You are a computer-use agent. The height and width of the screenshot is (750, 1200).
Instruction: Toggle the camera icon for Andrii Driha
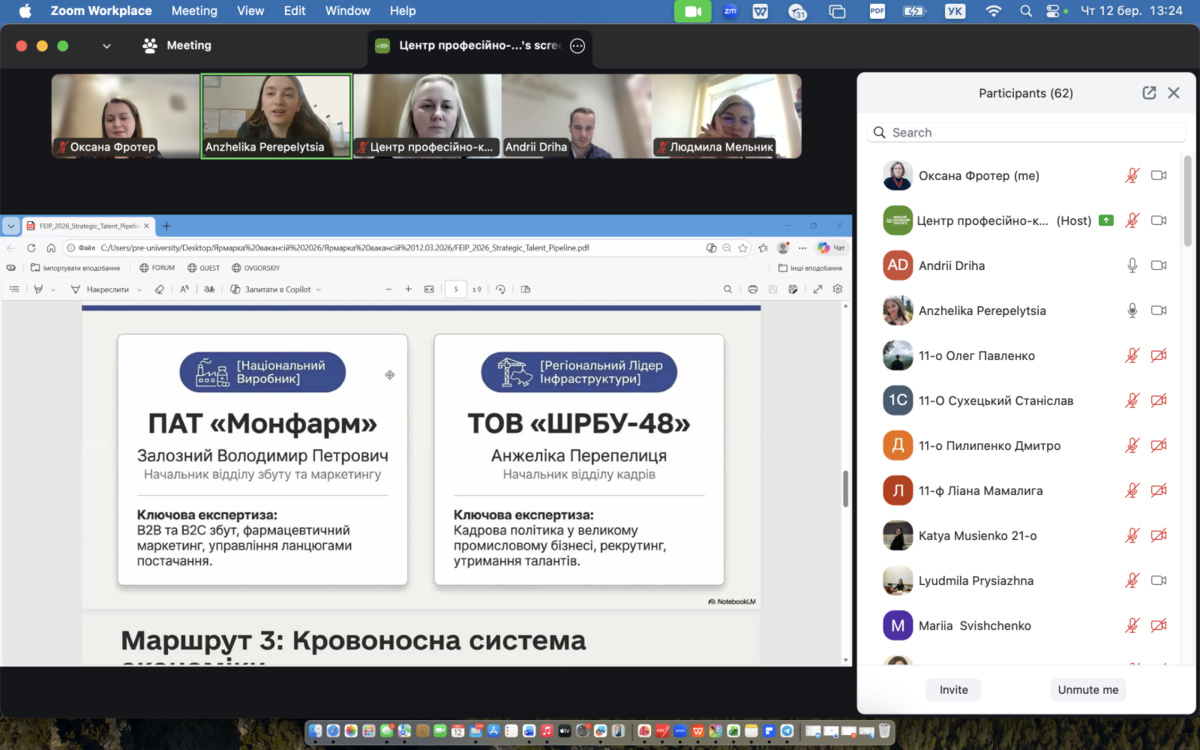point(1158,266)
